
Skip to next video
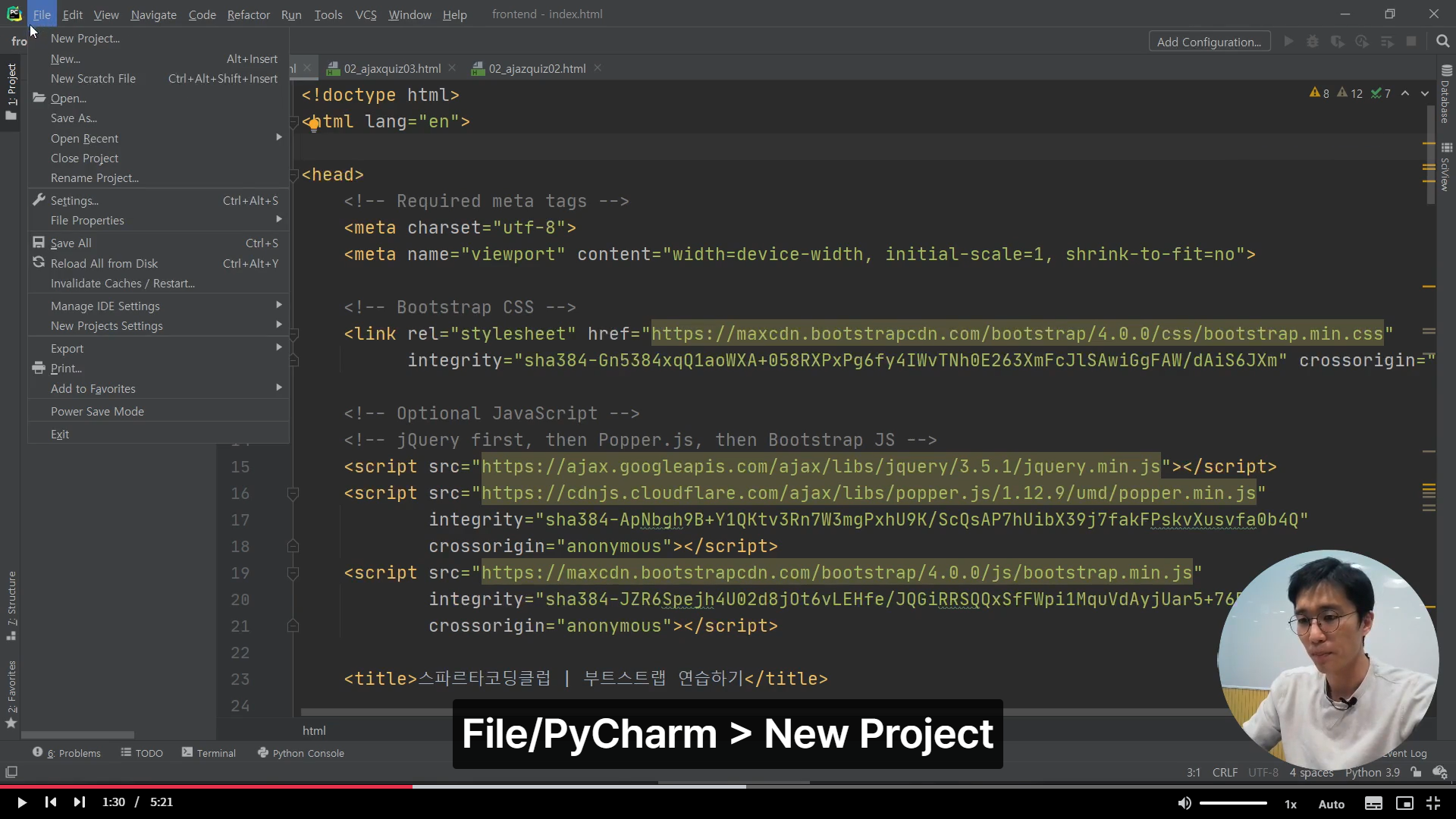click(80, 802)
